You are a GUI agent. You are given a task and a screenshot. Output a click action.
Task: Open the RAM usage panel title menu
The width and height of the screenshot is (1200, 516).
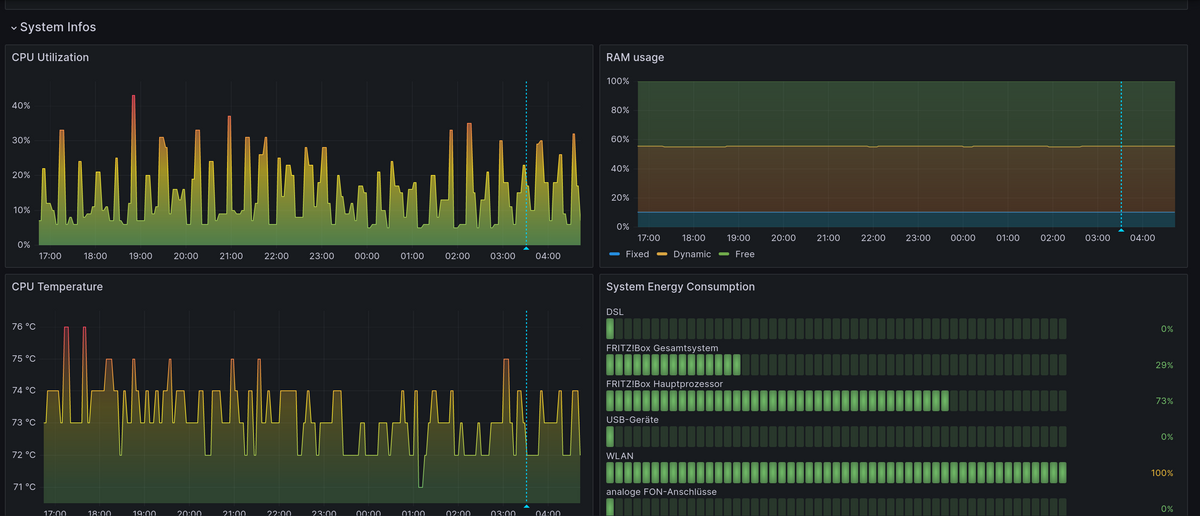tap(635, 57)
